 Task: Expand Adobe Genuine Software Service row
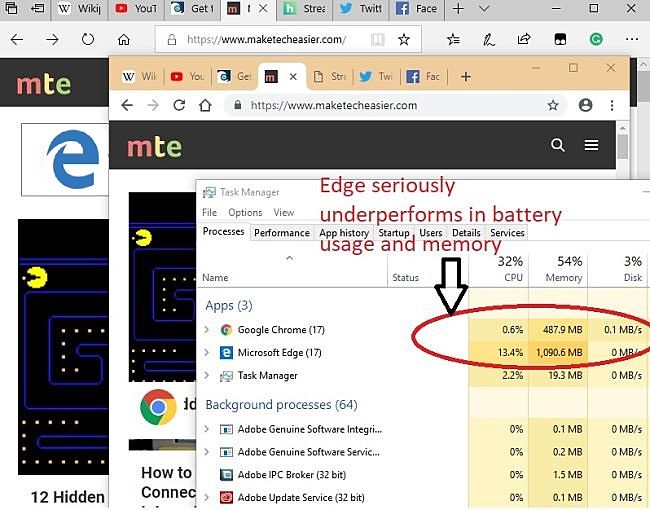(x=206, y=452)
